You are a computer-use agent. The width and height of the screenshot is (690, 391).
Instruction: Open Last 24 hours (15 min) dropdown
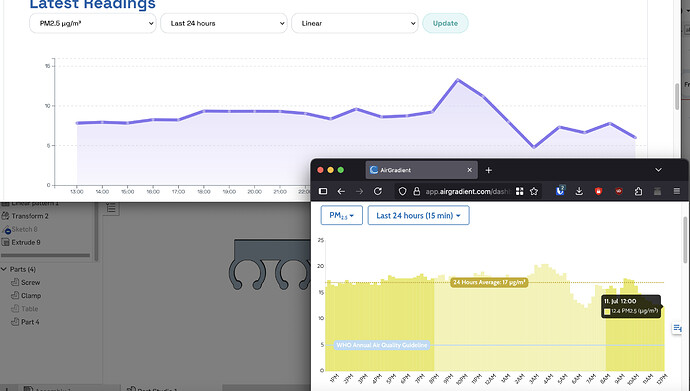coord(418,216)
